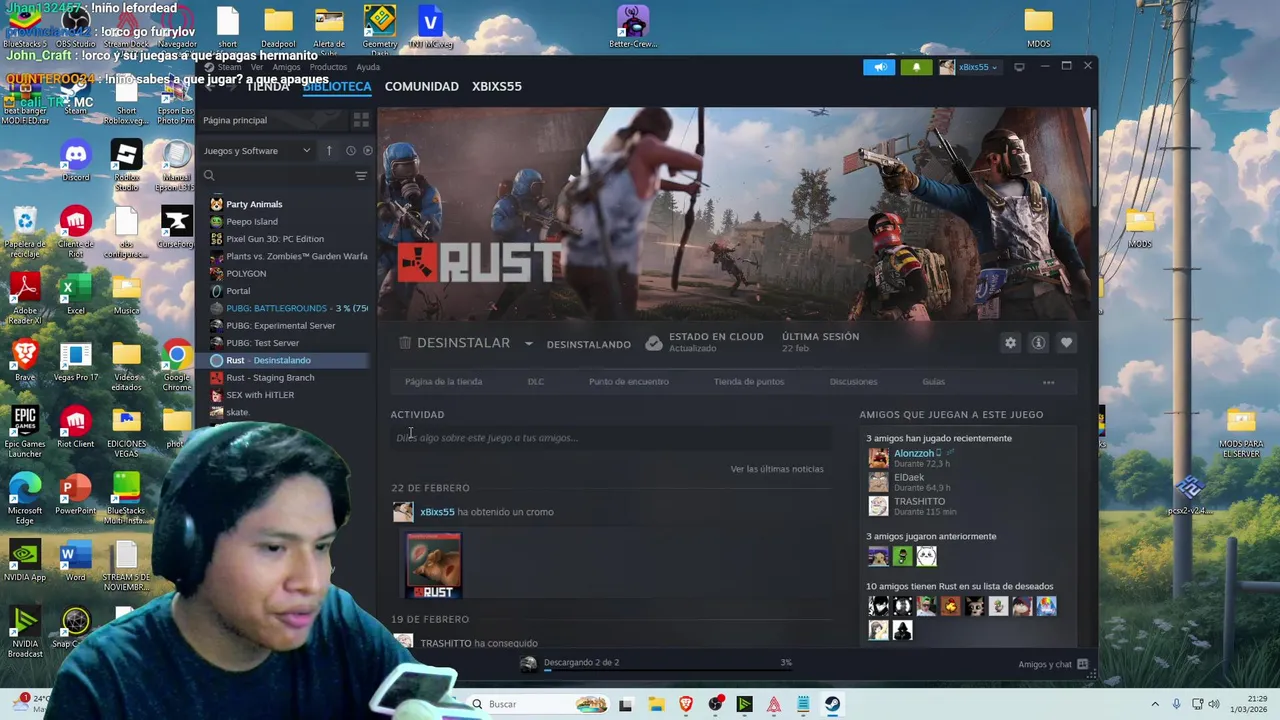Open the DLC link
The width and height of the screenshot is (1280, 720).
536,381
